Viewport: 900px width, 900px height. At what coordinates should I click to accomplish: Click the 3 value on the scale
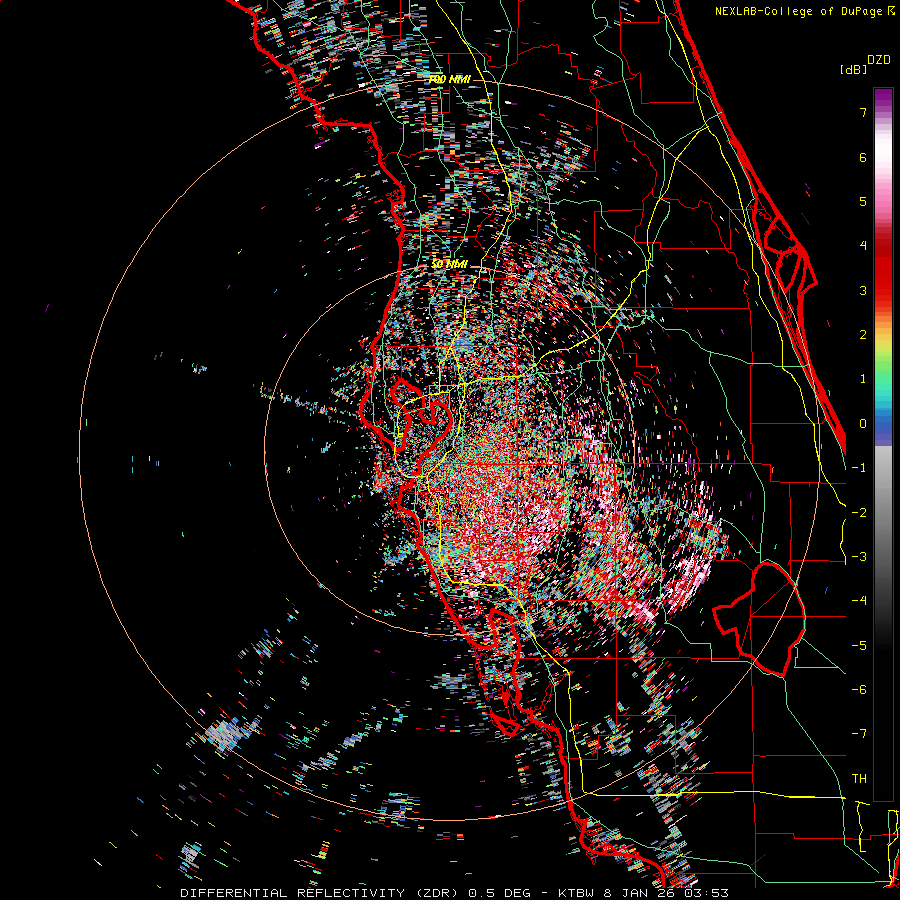coord(862,290)
